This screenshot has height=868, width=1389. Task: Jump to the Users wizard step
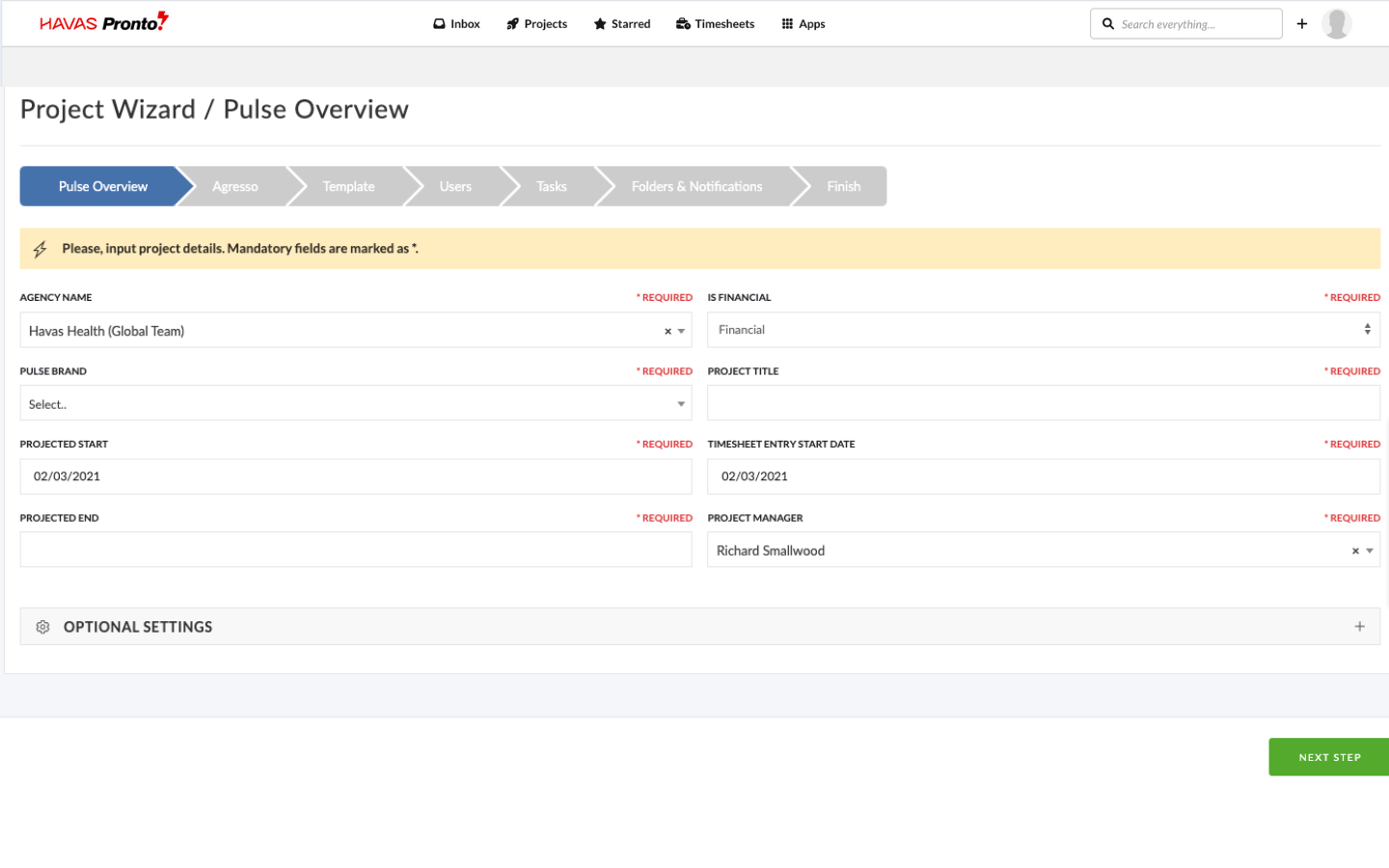coord(455,186)
